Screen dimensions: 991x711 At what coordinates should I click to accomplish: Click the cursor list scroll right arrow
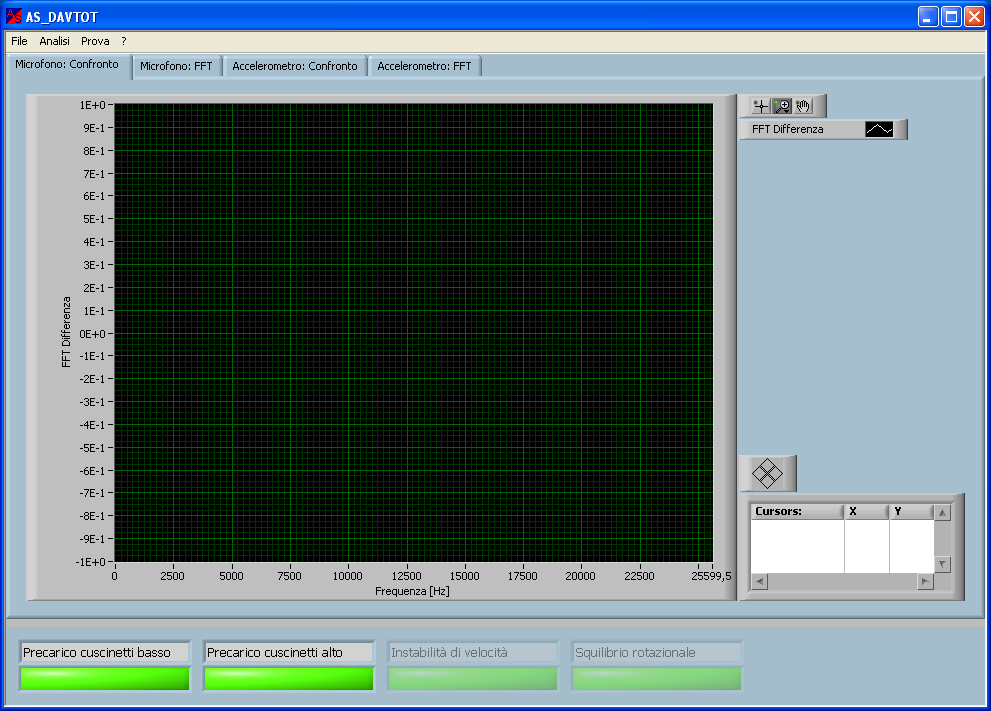click(925, 581)
